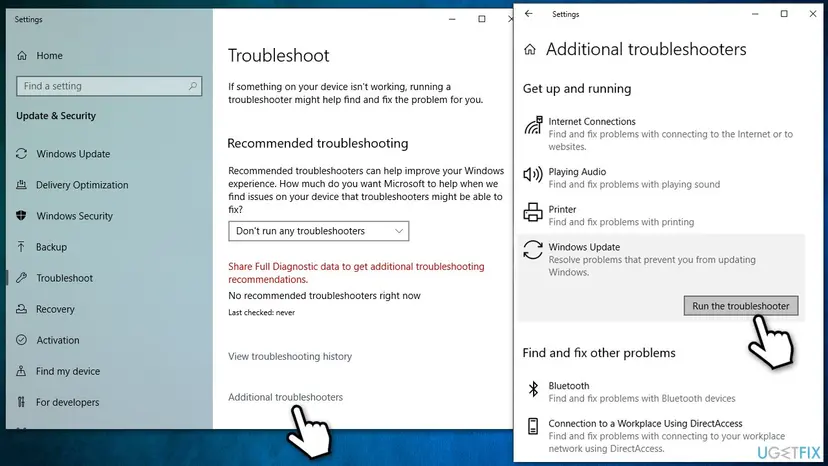
Task: Minimize the Troubleshoot Settings window
Action: [452, 19]
